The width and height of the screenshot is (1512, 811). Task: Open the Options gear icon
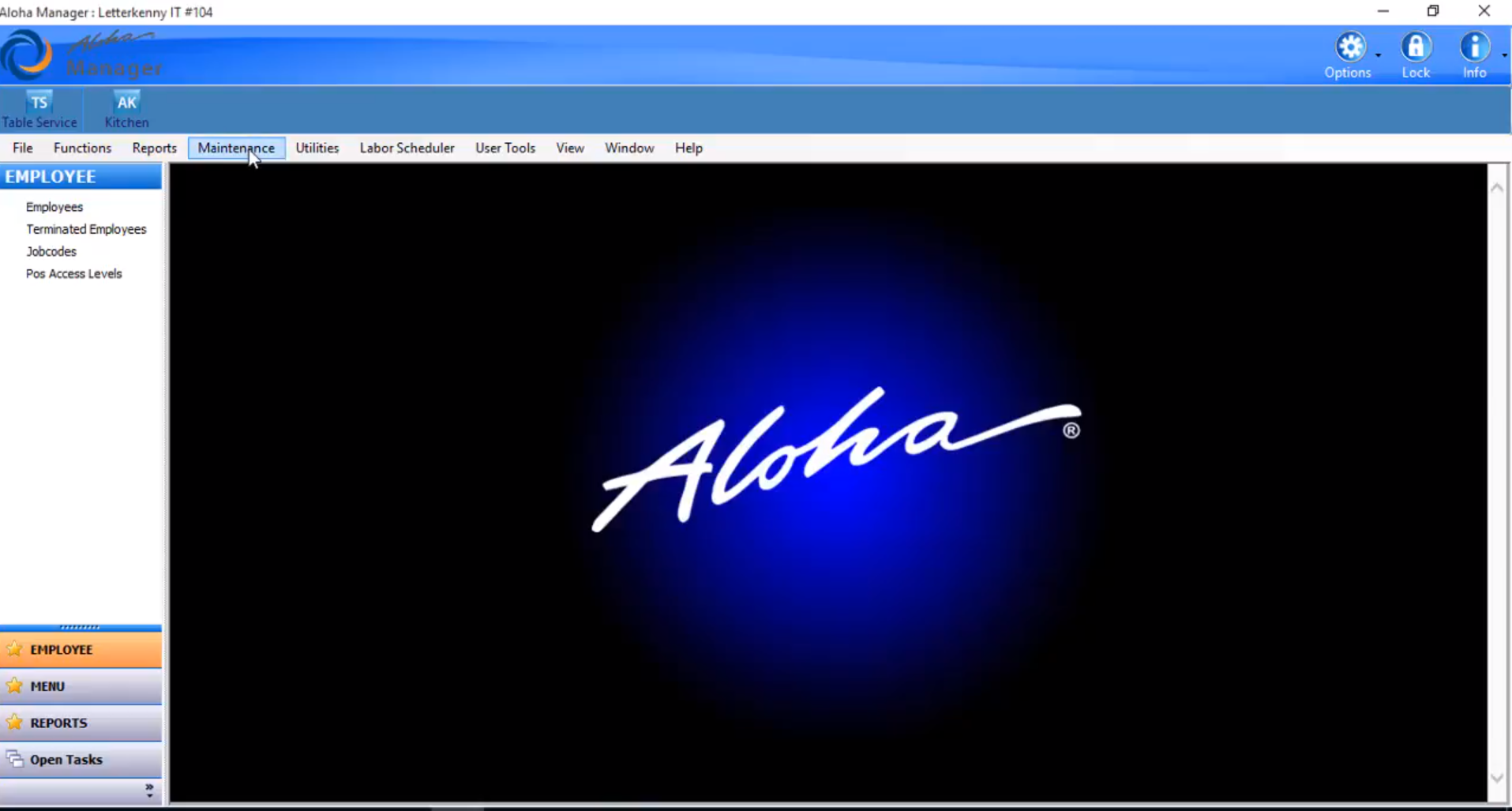[x=1350, y=47]
